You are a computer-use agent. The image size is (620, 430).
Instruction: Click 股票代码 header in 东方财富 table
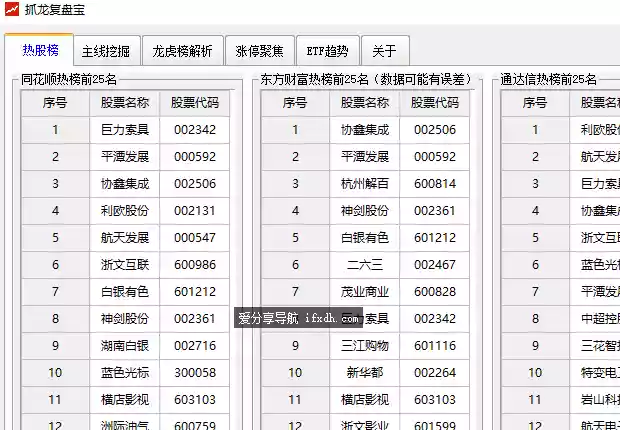coord(435,103)
